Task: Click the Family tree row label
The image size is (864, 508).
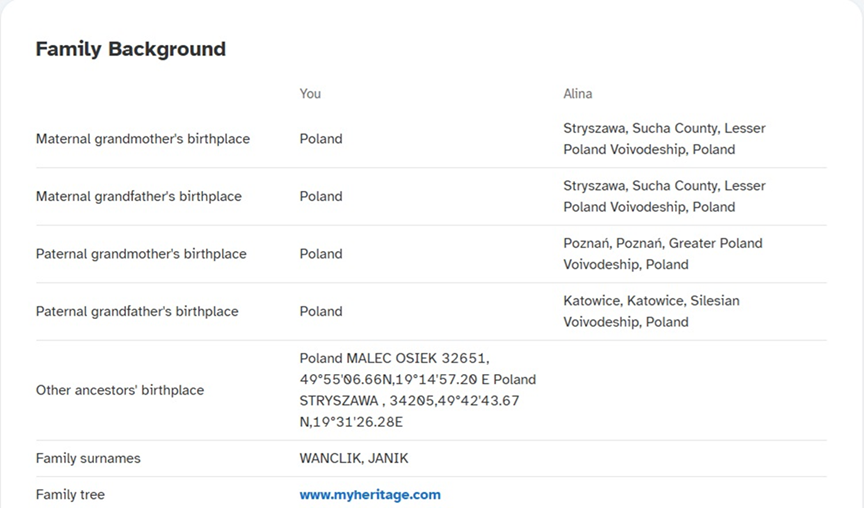Action: [x=70, y=495]
